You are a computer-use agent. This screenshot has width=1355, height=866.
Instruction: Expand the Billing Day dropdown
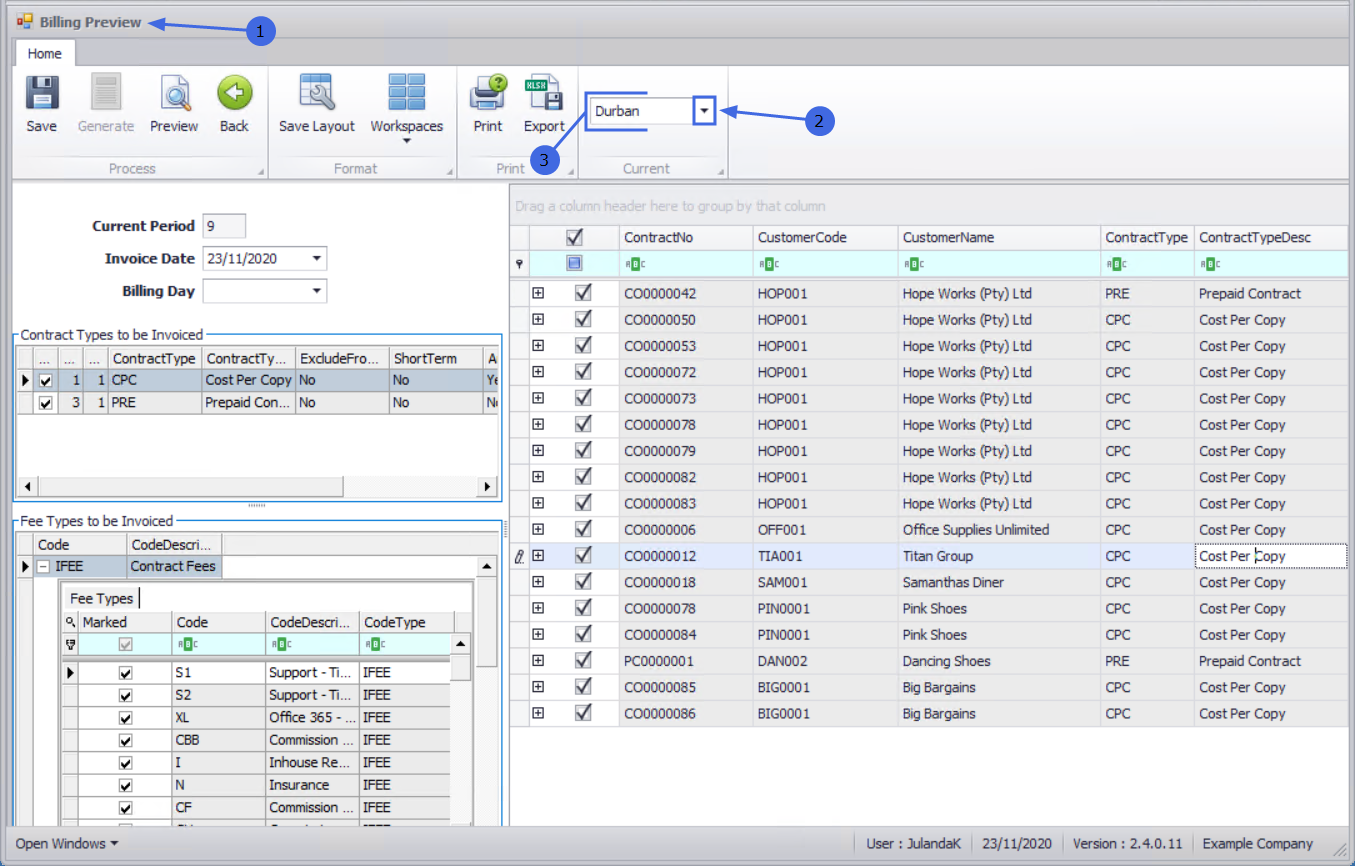point(316,291)
